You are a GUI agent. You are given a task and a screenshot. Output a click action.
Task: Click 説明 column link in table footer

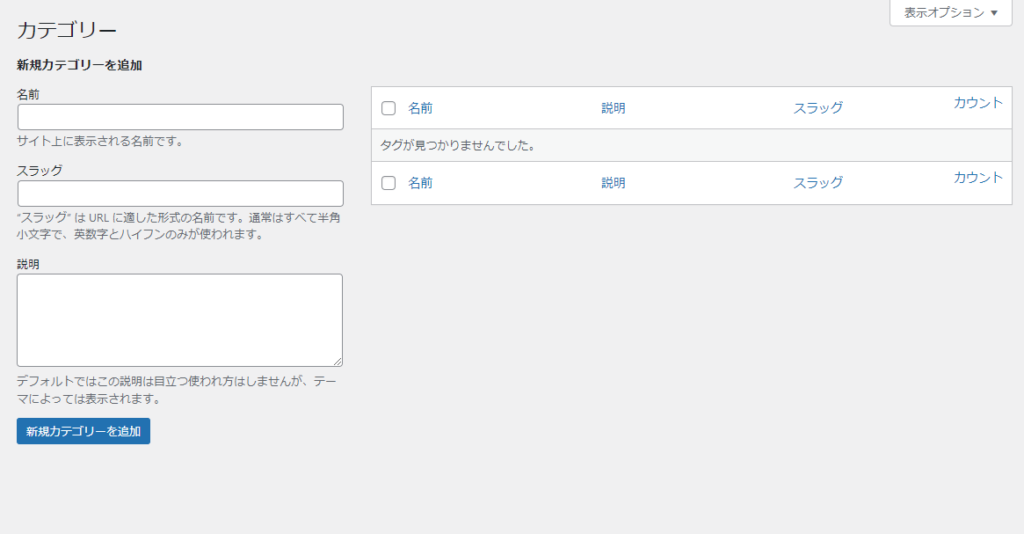[x=613, y=183]
